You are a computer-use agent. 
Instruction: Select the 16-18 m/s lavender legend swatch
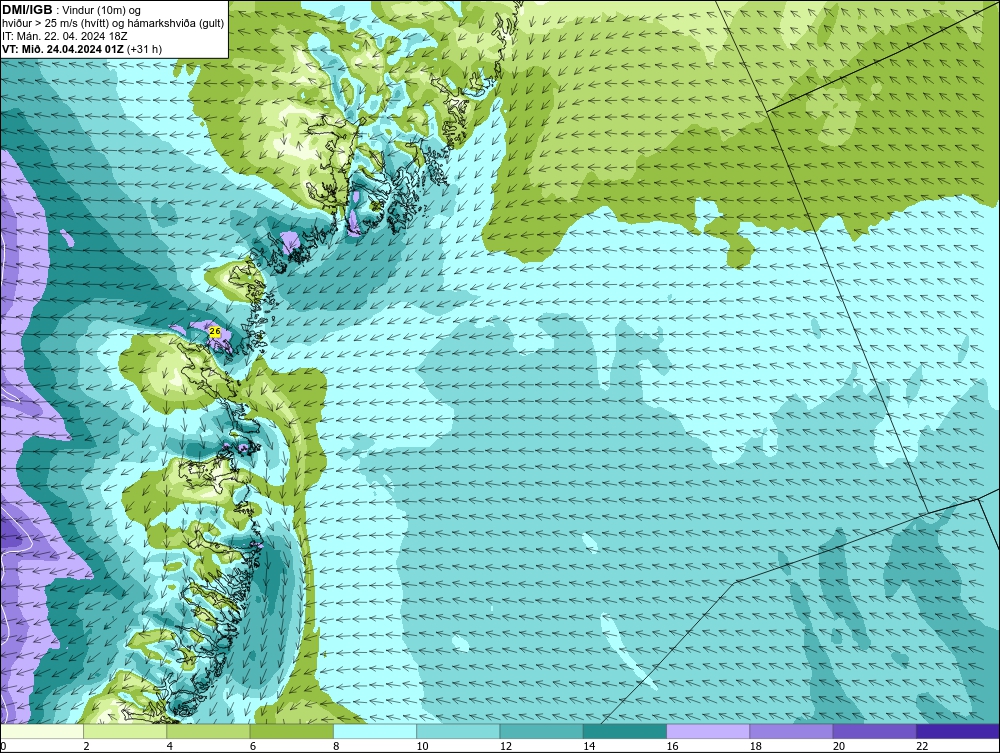[x=708, y=731]
